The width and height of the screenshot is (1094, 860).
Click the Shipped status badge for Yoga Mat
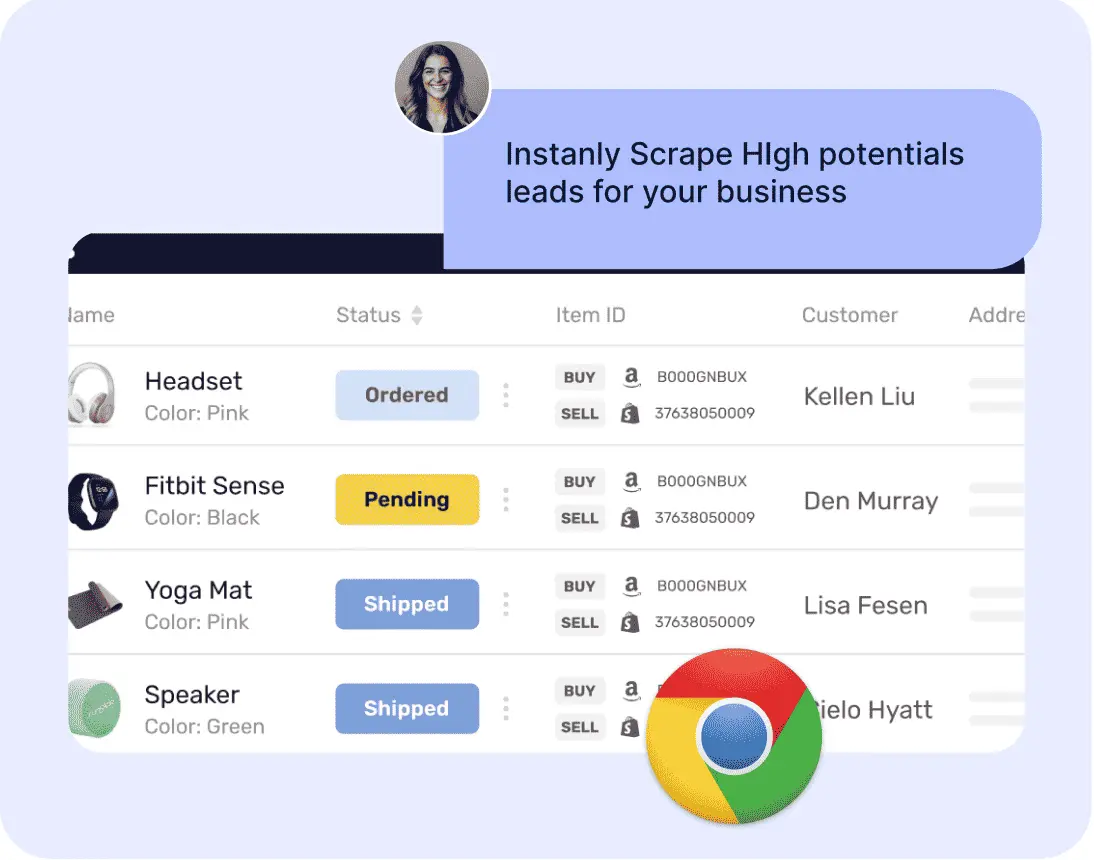(407, 604)
